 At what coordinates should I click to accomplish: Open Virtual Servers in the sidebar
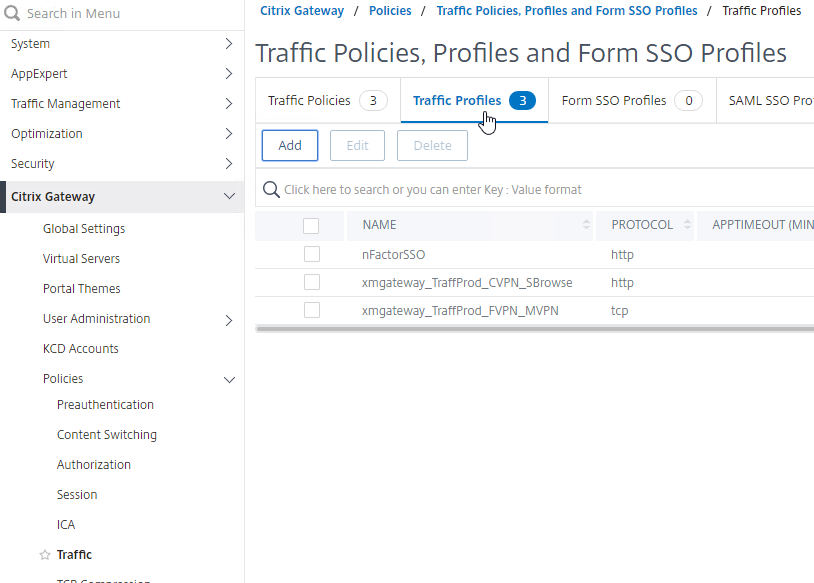[x=82, y=259]
